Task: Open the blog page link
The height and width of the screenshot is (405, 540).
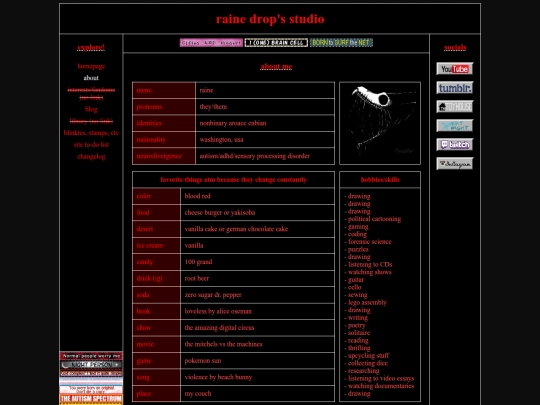Action: [91, 109]
